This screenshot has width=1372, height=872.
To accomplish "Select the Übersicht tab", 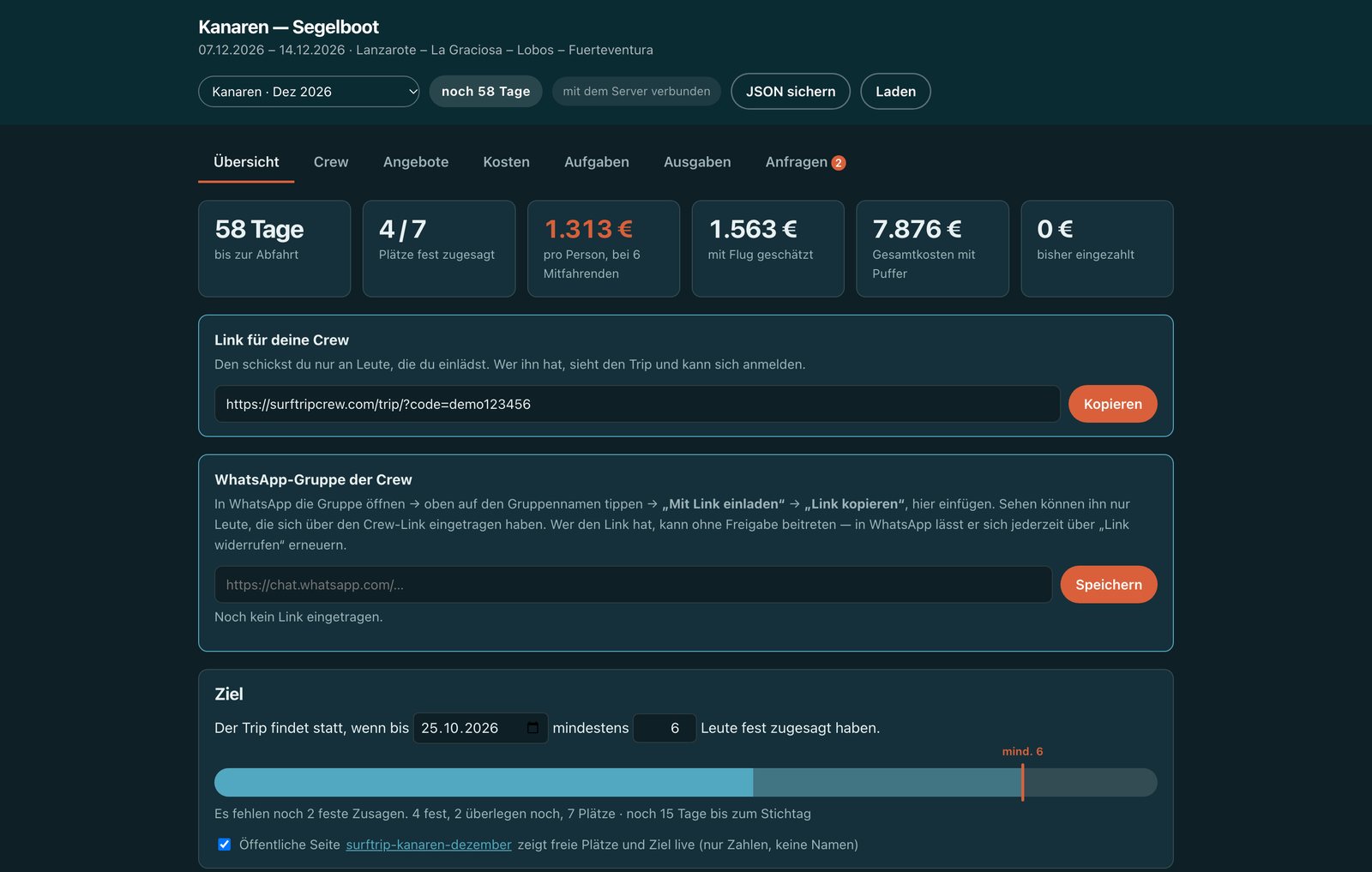I will [246, 162].
